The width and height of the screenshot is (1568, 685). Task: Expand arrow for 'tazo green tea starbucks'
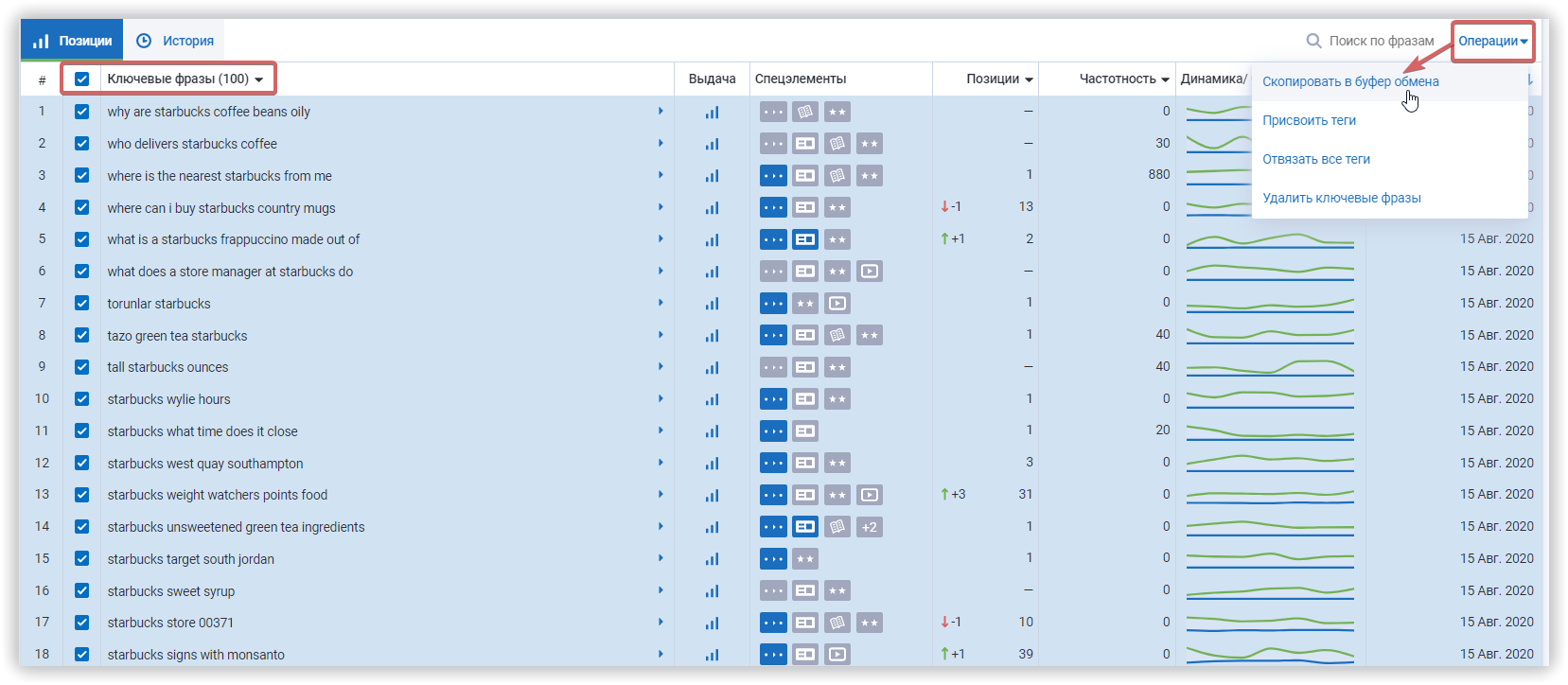661,335
